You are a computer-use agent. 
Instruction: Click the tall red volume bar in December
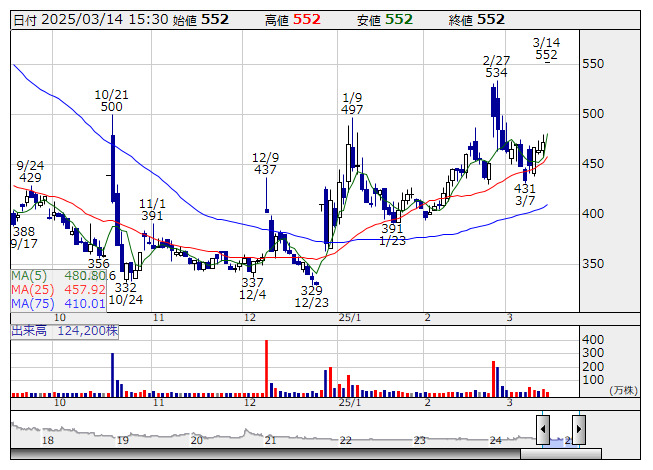[267, 368]
